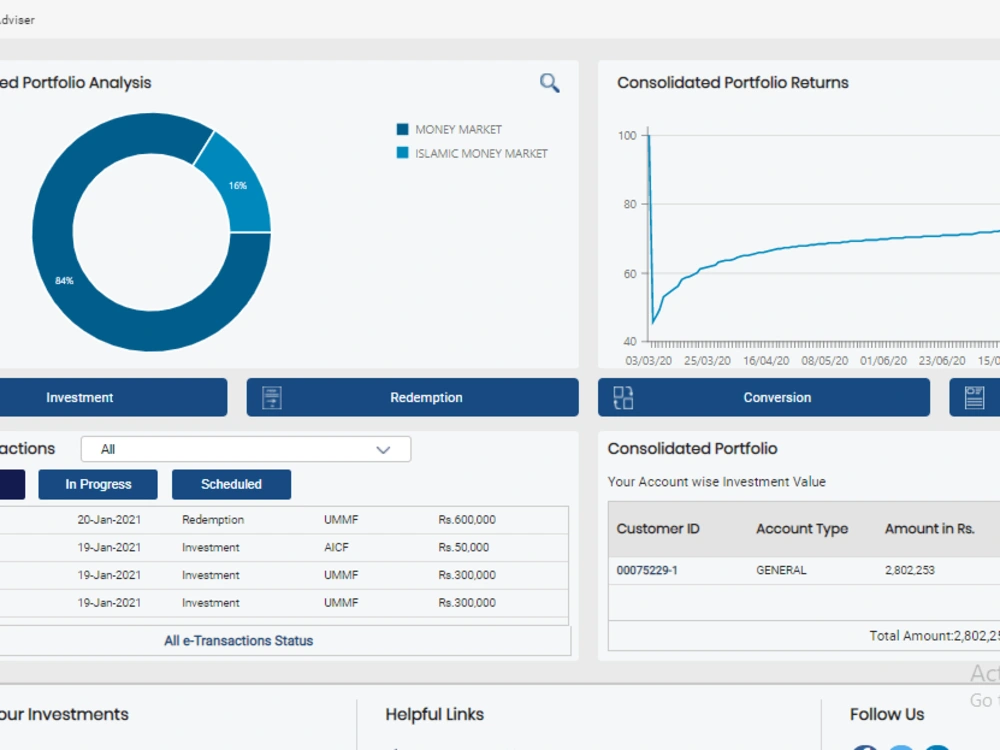Click the Follow Us heading
The height and width of the screenshot is (750, 1000).
pyautogui.click(x=886, y=714)
